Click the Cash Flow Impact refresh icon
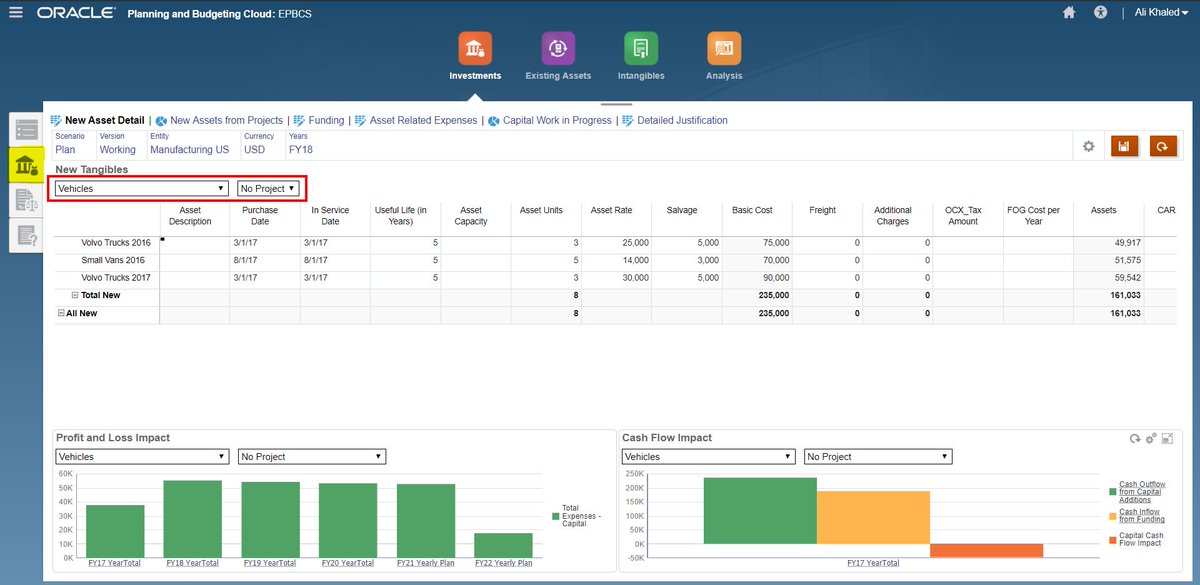The width and height of the screenshot is (1200, 585). 1134,439
